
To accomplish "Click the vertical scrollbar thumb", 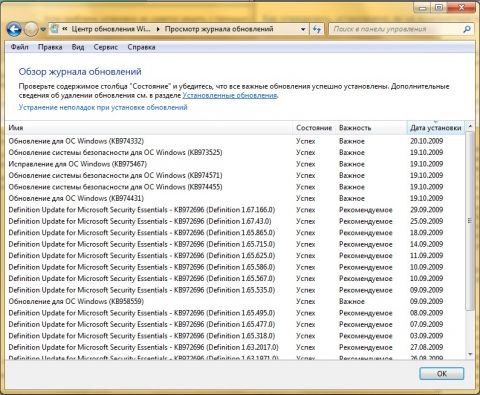I will [470, 221].
